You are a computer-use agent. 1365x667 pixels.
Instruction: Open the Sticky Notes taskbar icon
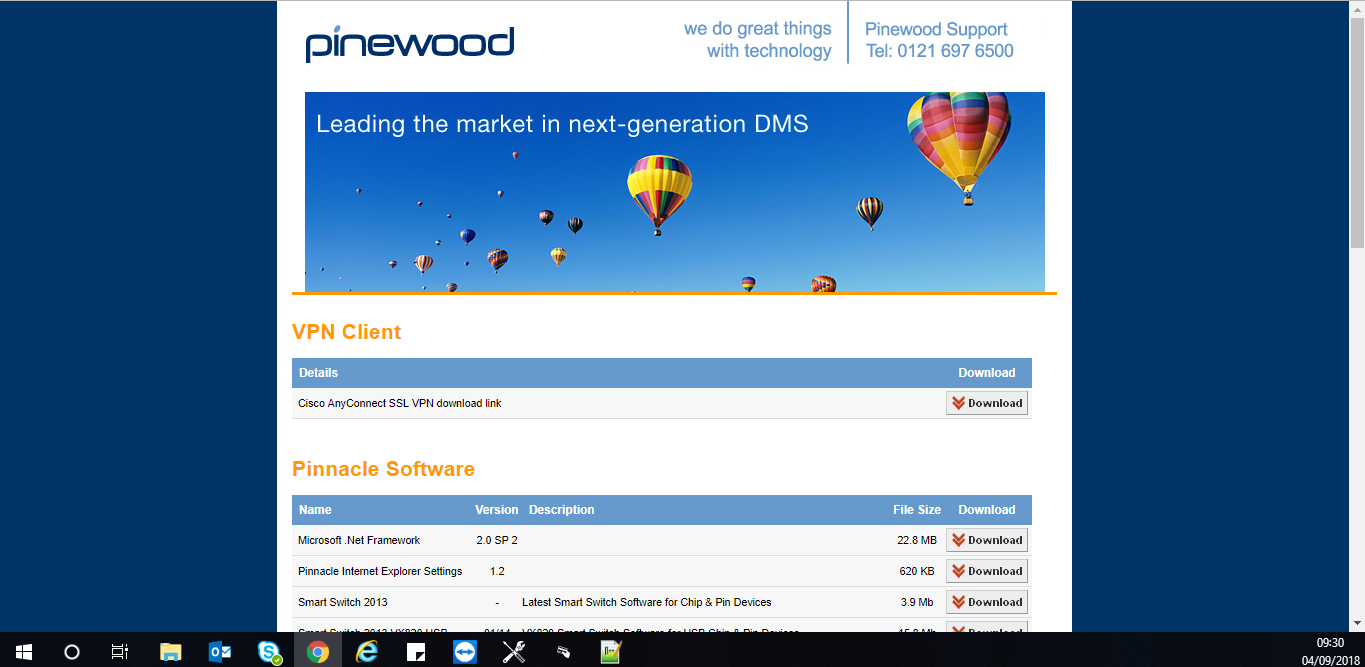click(416, 652)
